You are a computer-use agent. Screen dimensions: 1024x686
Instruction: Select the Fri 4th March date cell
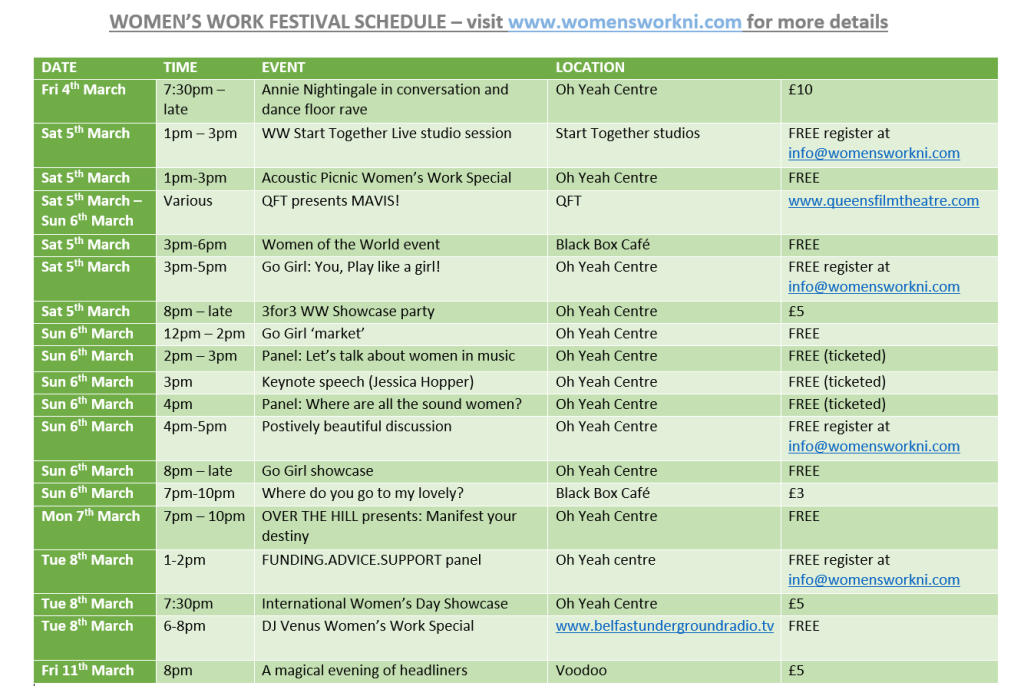[95, 101]
